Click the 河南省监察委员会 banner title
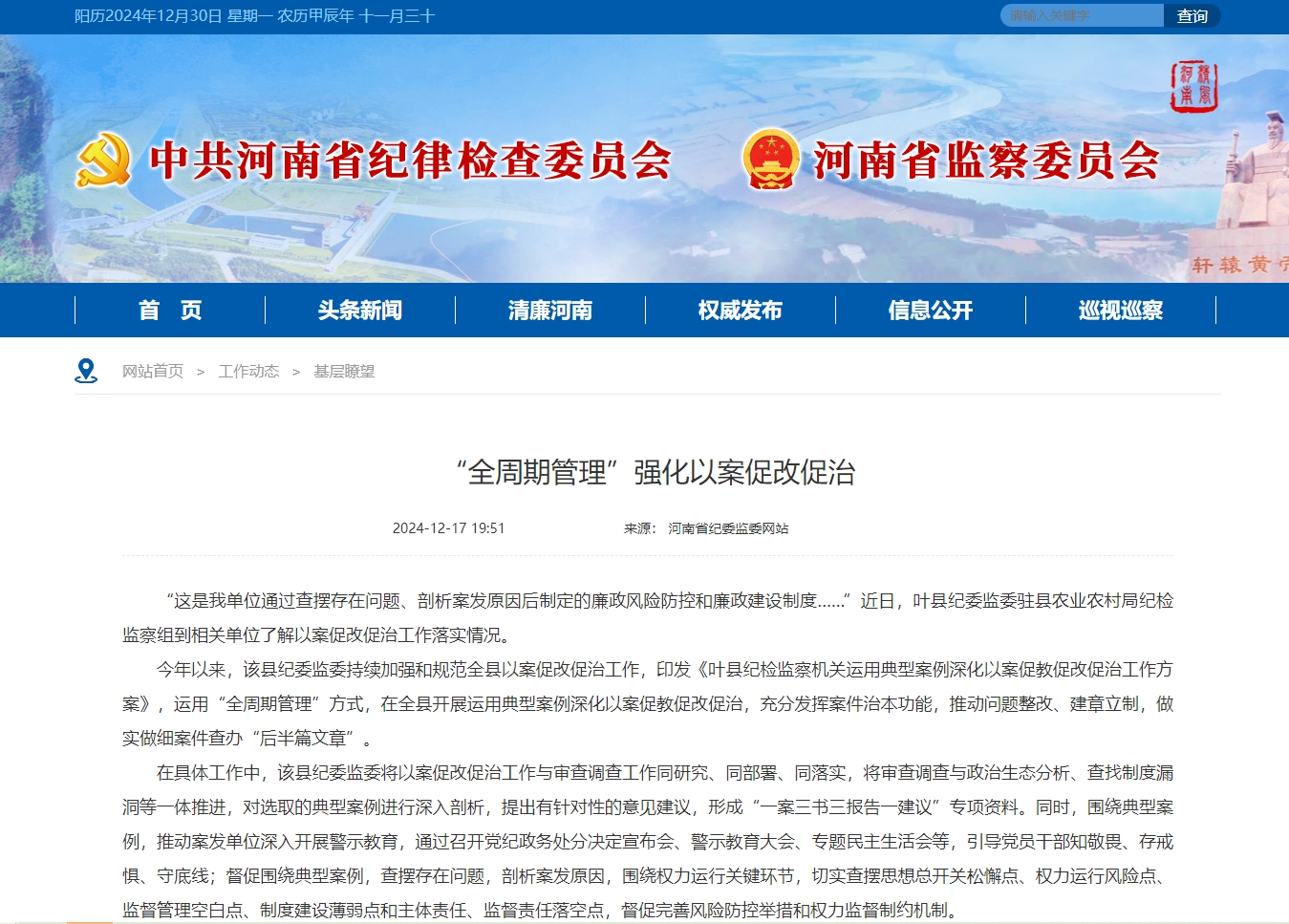1289x924 pixels. tap(986, 161)
